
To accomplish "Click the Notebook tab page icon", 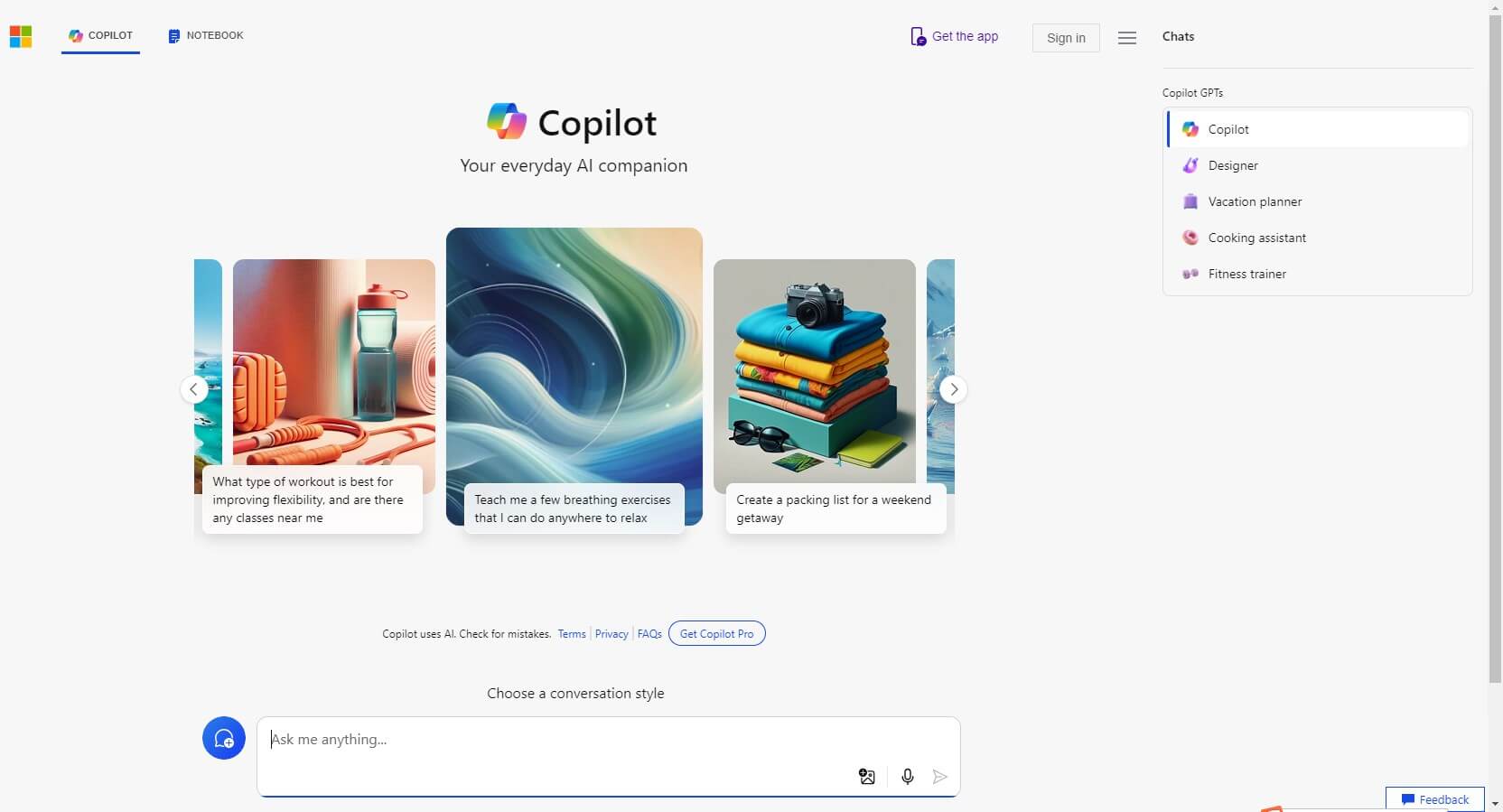I will [173, 36].
